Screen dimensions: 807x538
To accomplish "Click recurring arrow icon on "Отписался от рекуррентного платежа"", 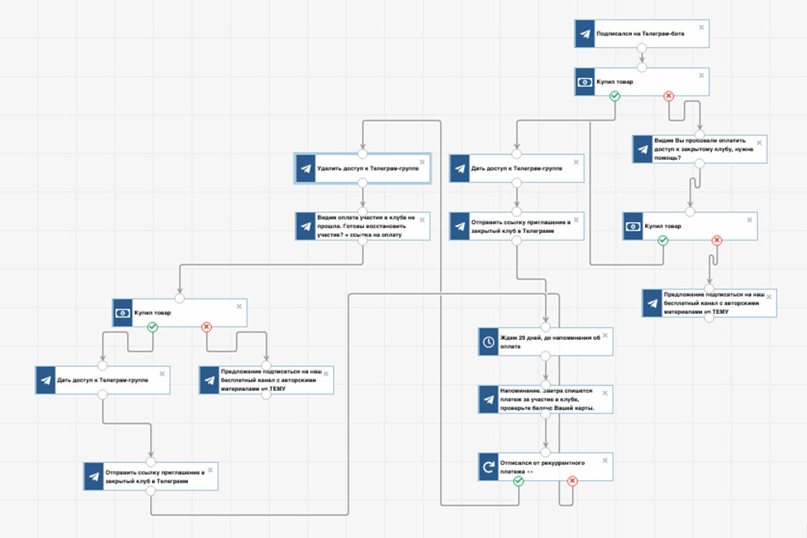I will pyautogui.click(x=488, y=468).
